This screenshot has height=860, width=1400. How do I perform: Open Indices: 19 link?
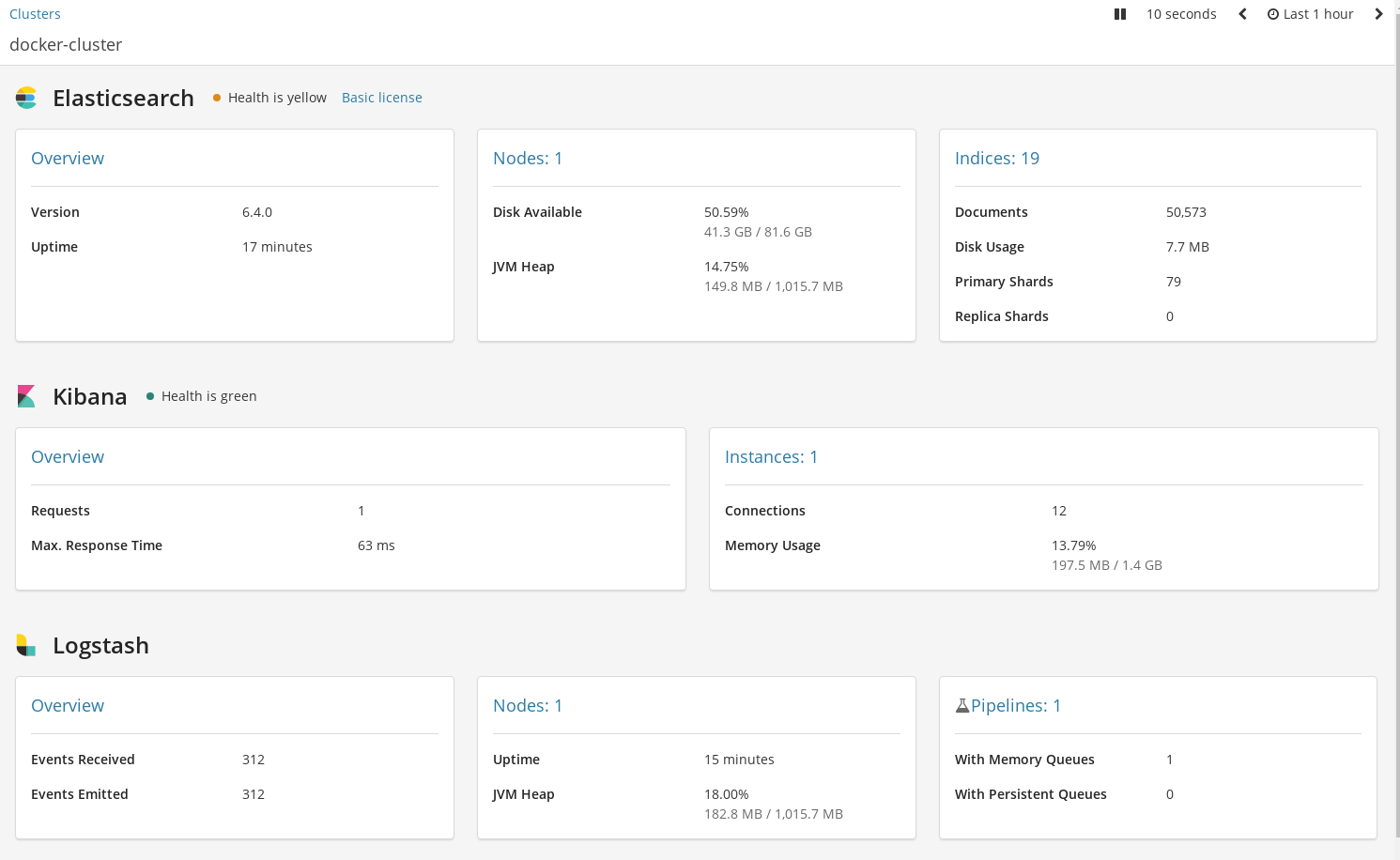pos(997,159)
